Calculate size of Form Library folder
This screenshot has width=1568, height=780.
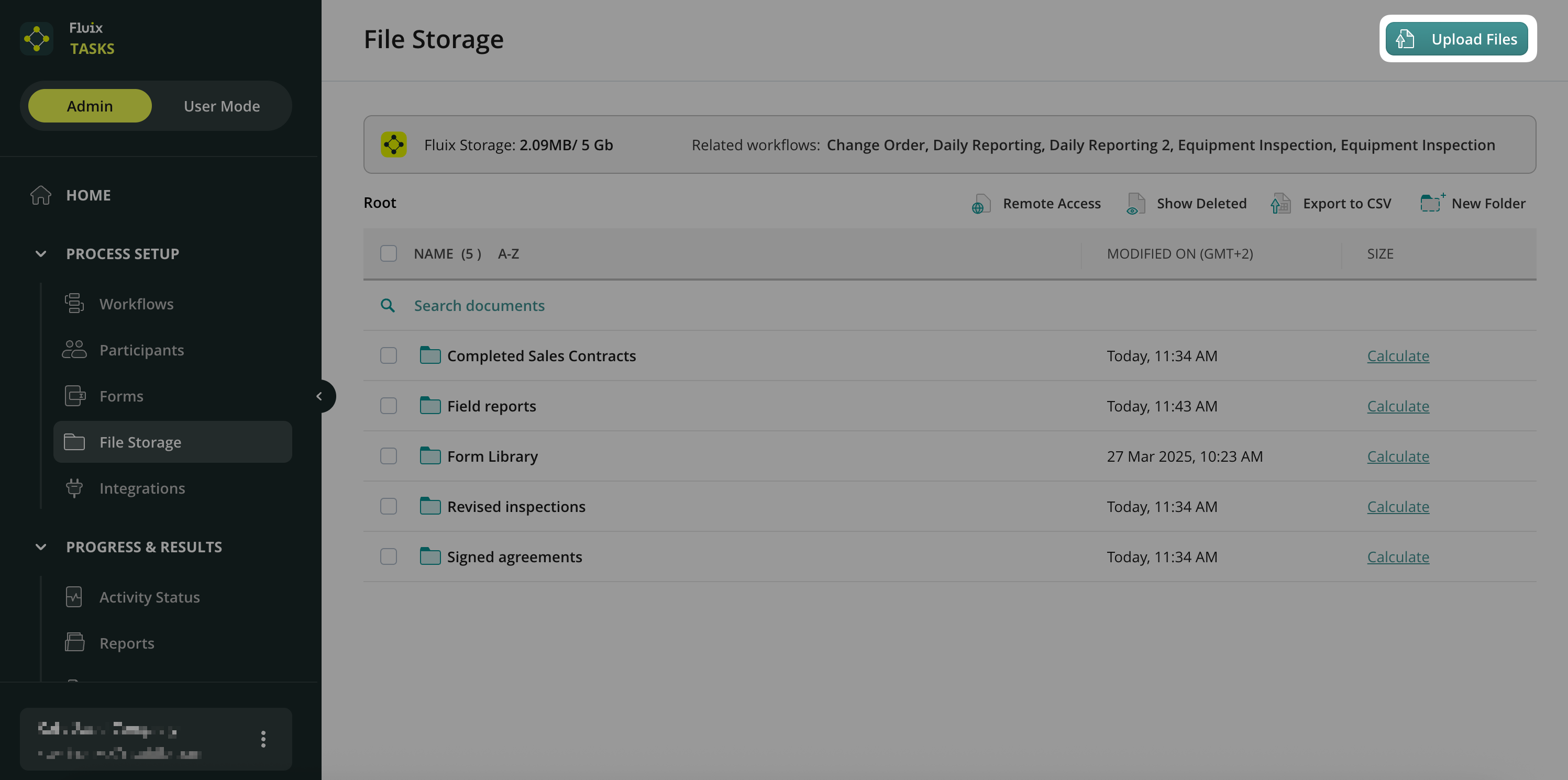click(1398, 456)
